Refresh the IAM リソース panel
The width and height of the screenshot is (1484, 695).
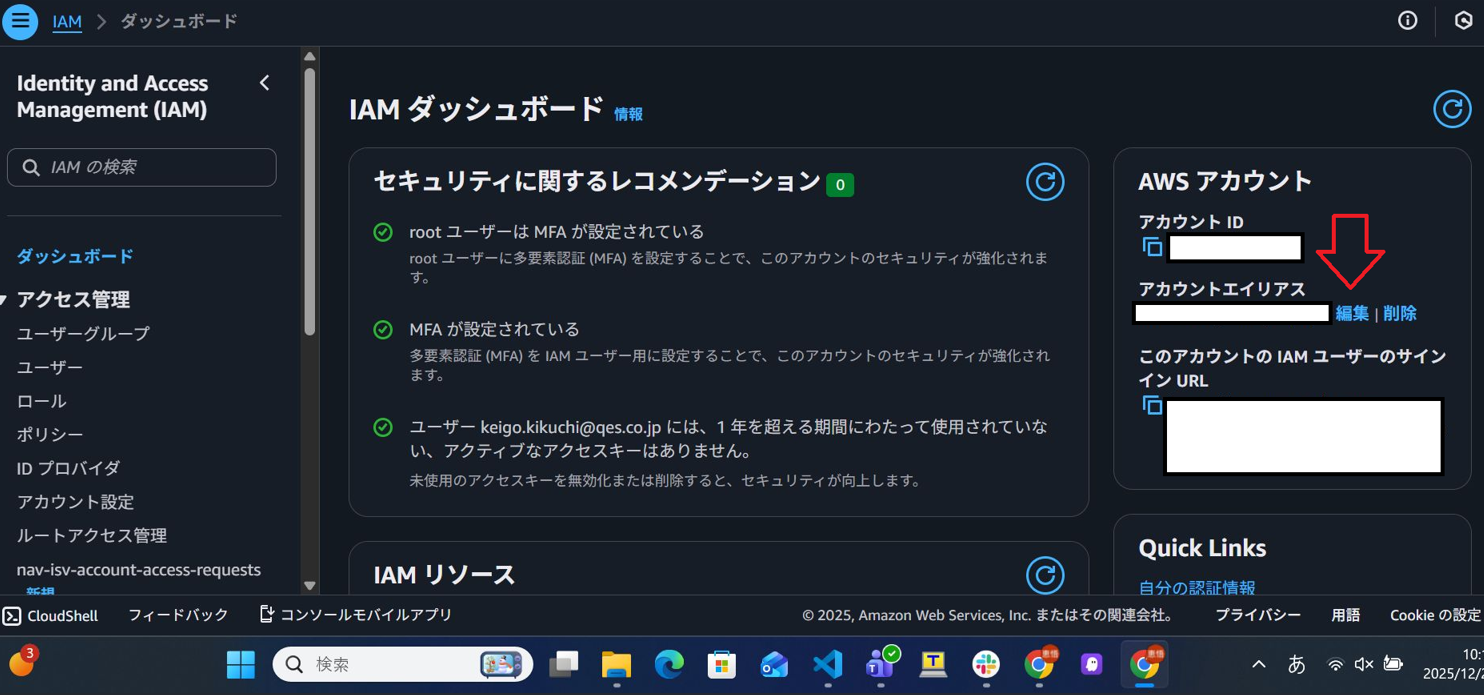click(1044, 575)
